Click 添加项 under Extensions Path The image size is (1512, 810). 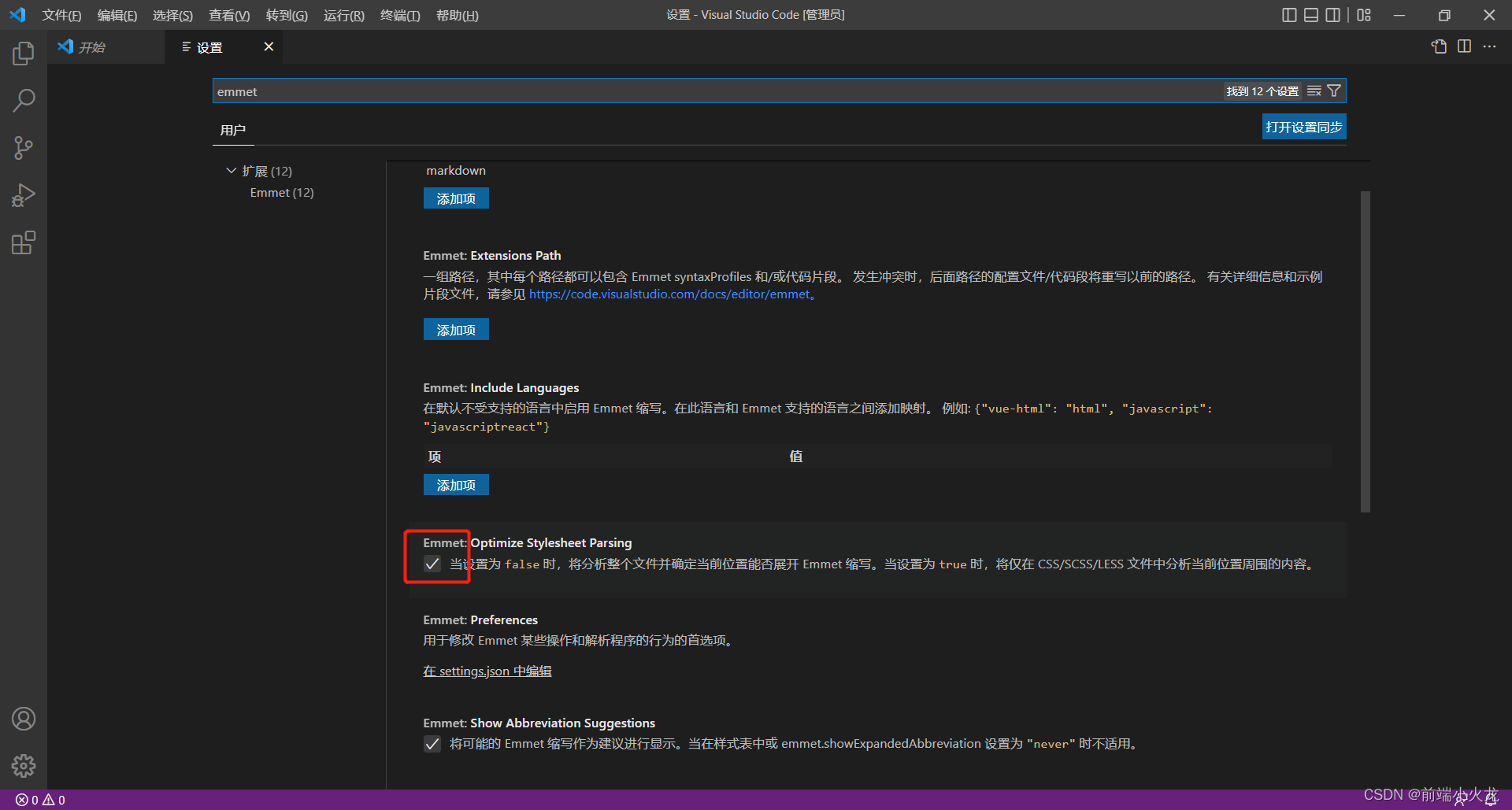[456, 329]
